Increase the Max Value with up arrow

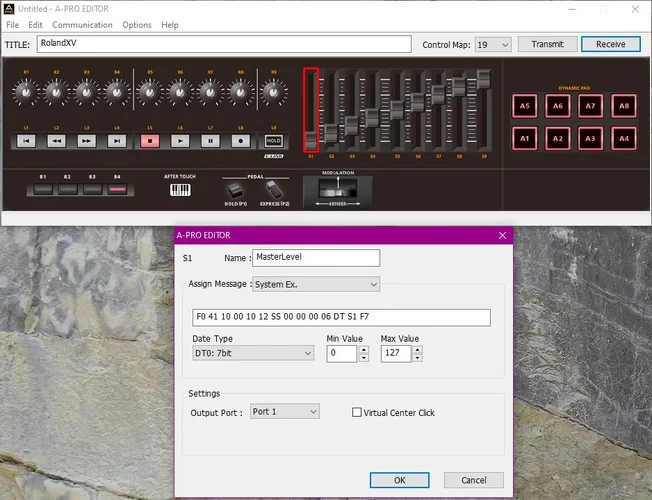418,349
